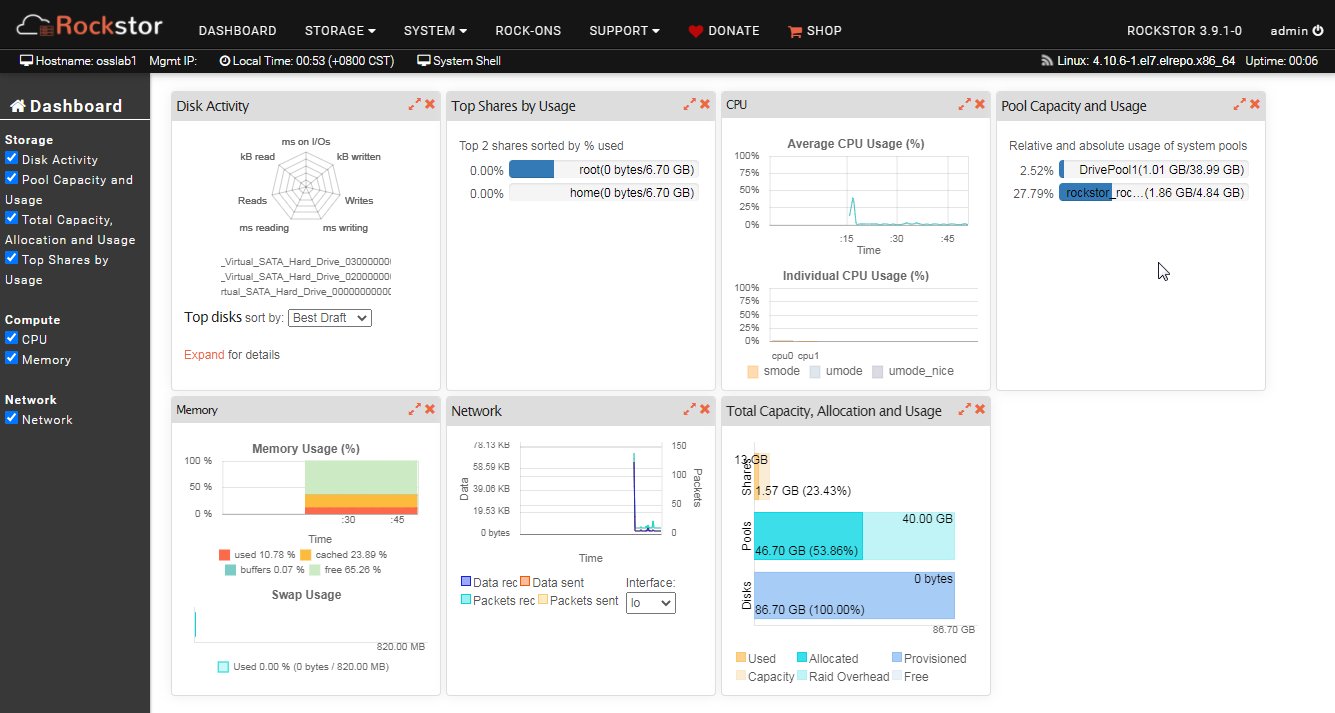Toggle the CPU widget checkbox

tap(12, 338)
